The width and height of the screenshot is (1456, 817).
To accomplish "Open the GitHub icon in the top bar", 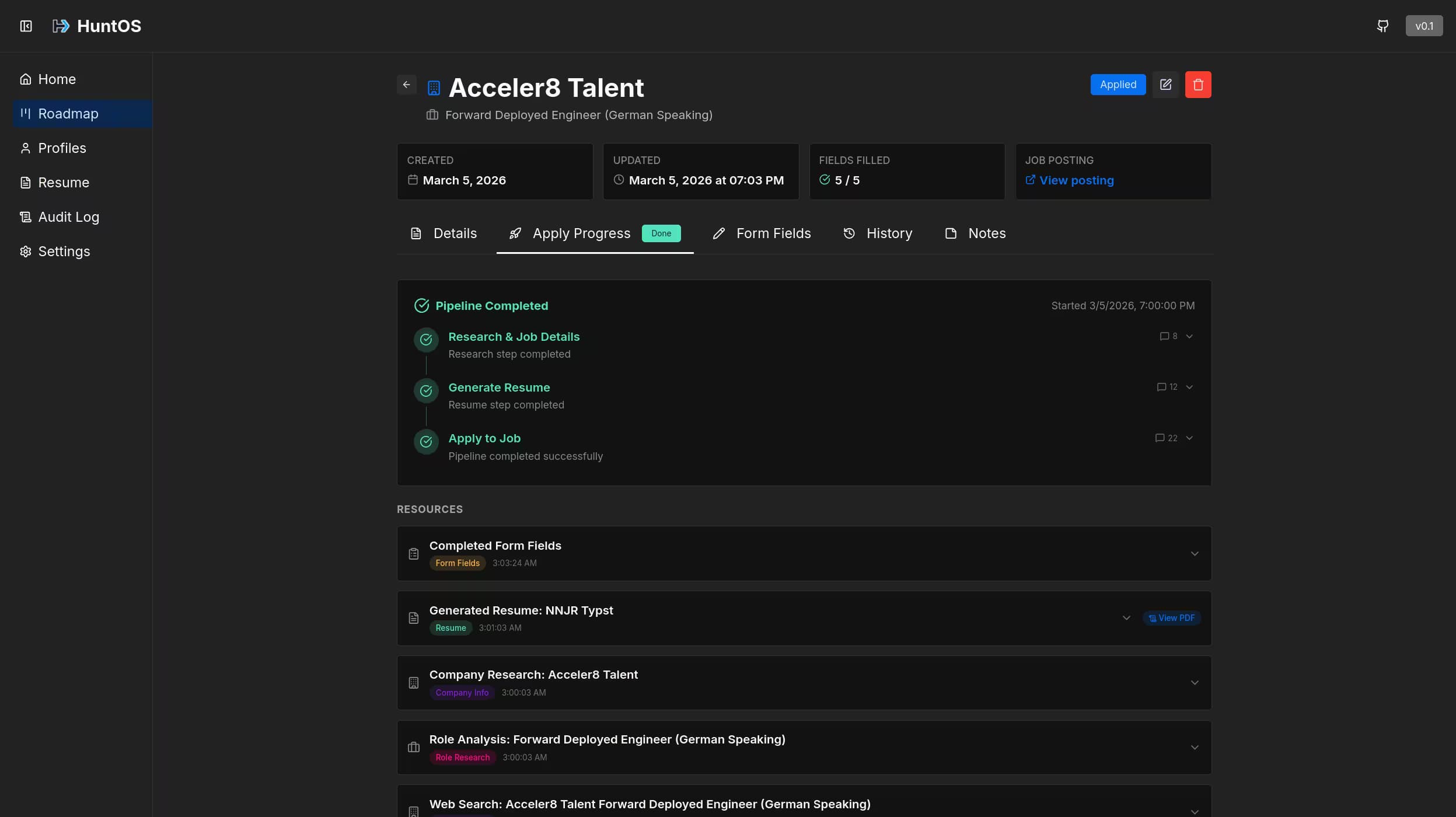I will (x=1381, y=26).
